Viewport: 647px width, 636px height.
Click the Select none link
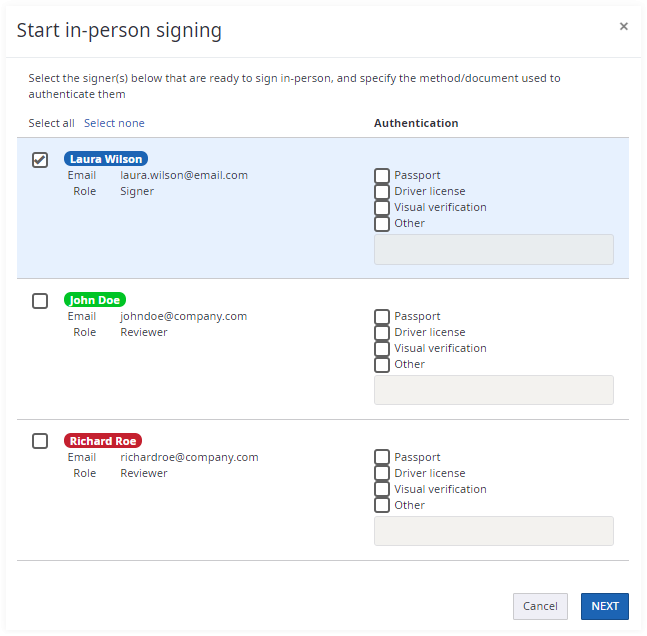114,124
